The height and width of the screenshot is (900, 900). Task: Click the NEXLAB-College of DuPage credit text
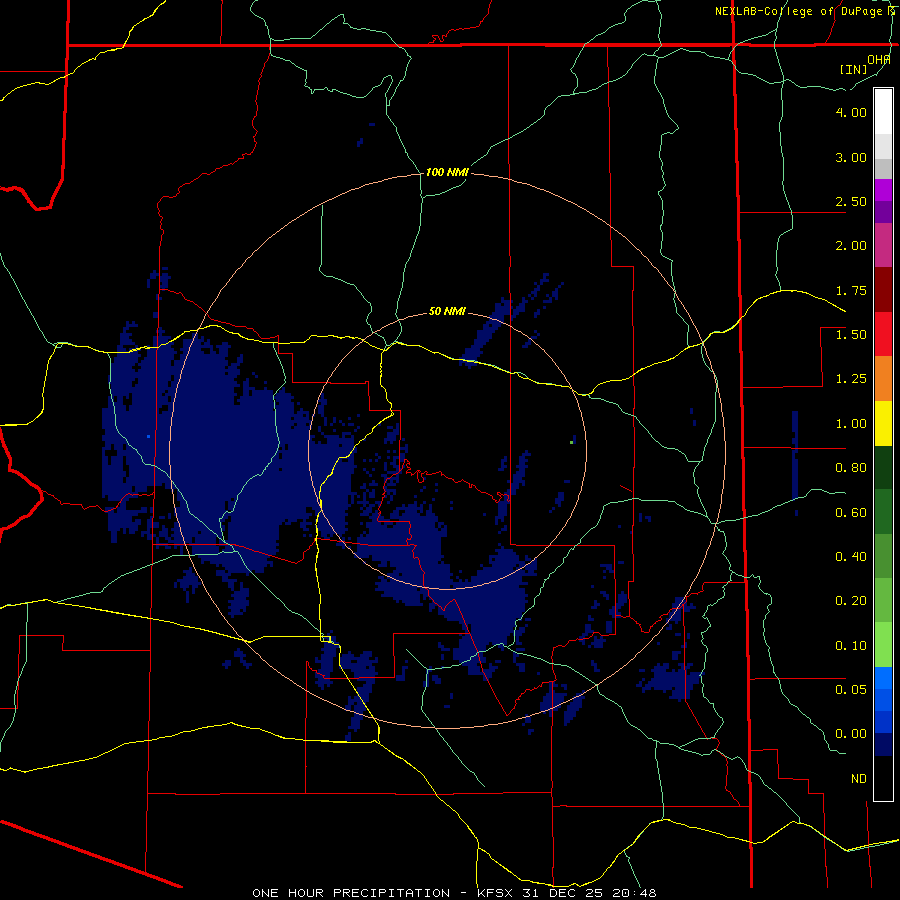coord(804,11)
